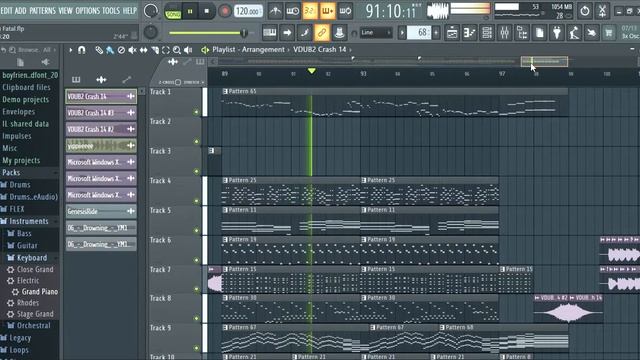Image resolution: width=640 pixels, height=360 pixels.
Task: Select the Paint brush tool in playlist toolbar
Action: pyautogui.click(x=110, y=50)
